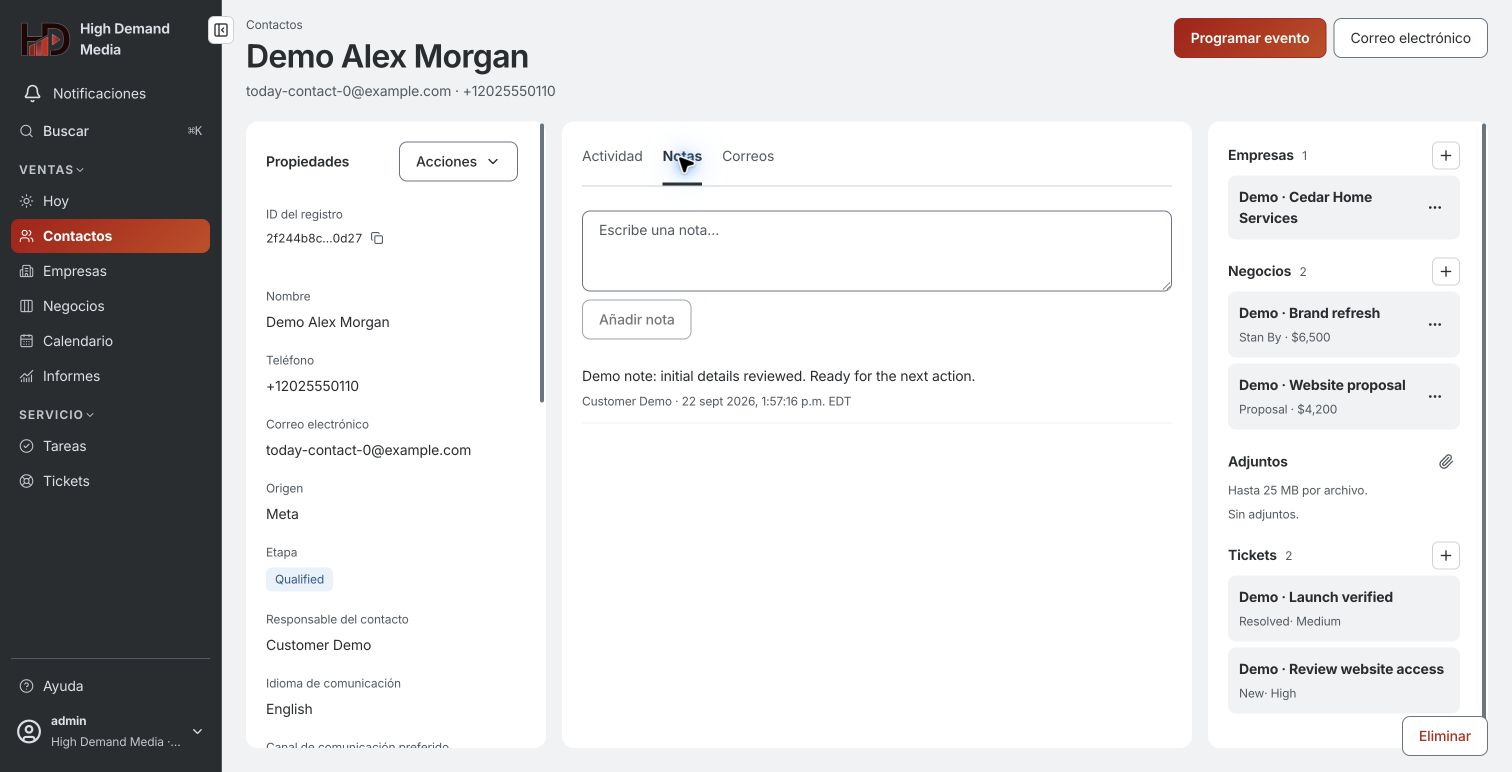This screenshot has width=1512, height=772.
Task: Open the Acciones dropdown
Action: tap(458, 161)
